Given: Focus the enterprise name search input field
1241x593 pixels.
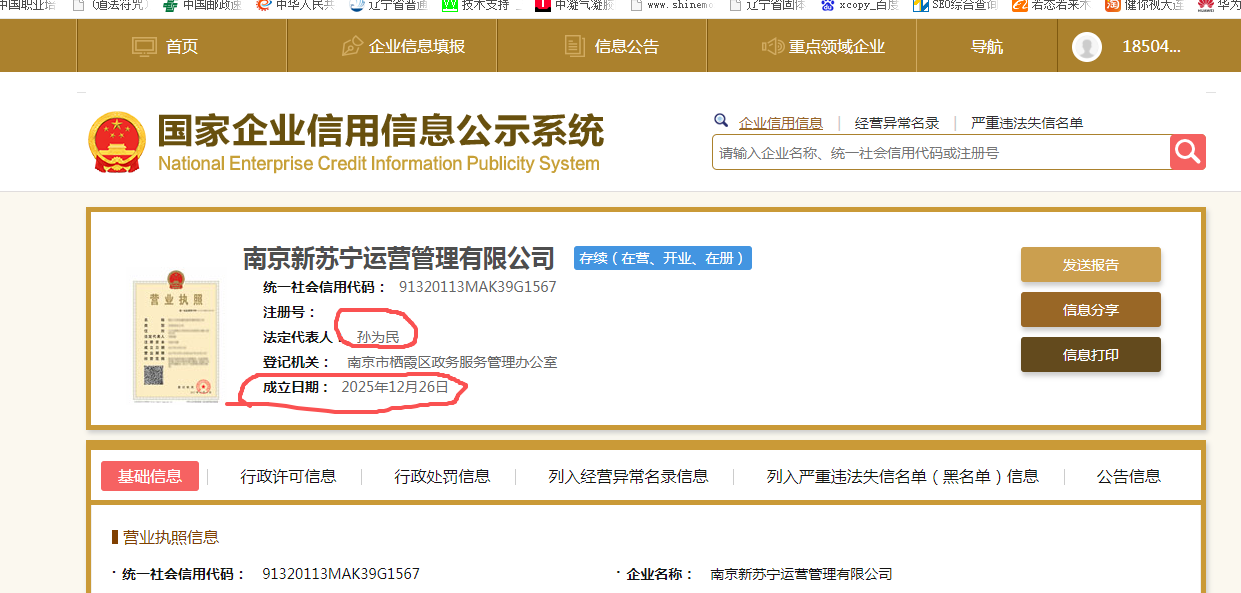Looking at the screenshot, I should coord(941,152).
